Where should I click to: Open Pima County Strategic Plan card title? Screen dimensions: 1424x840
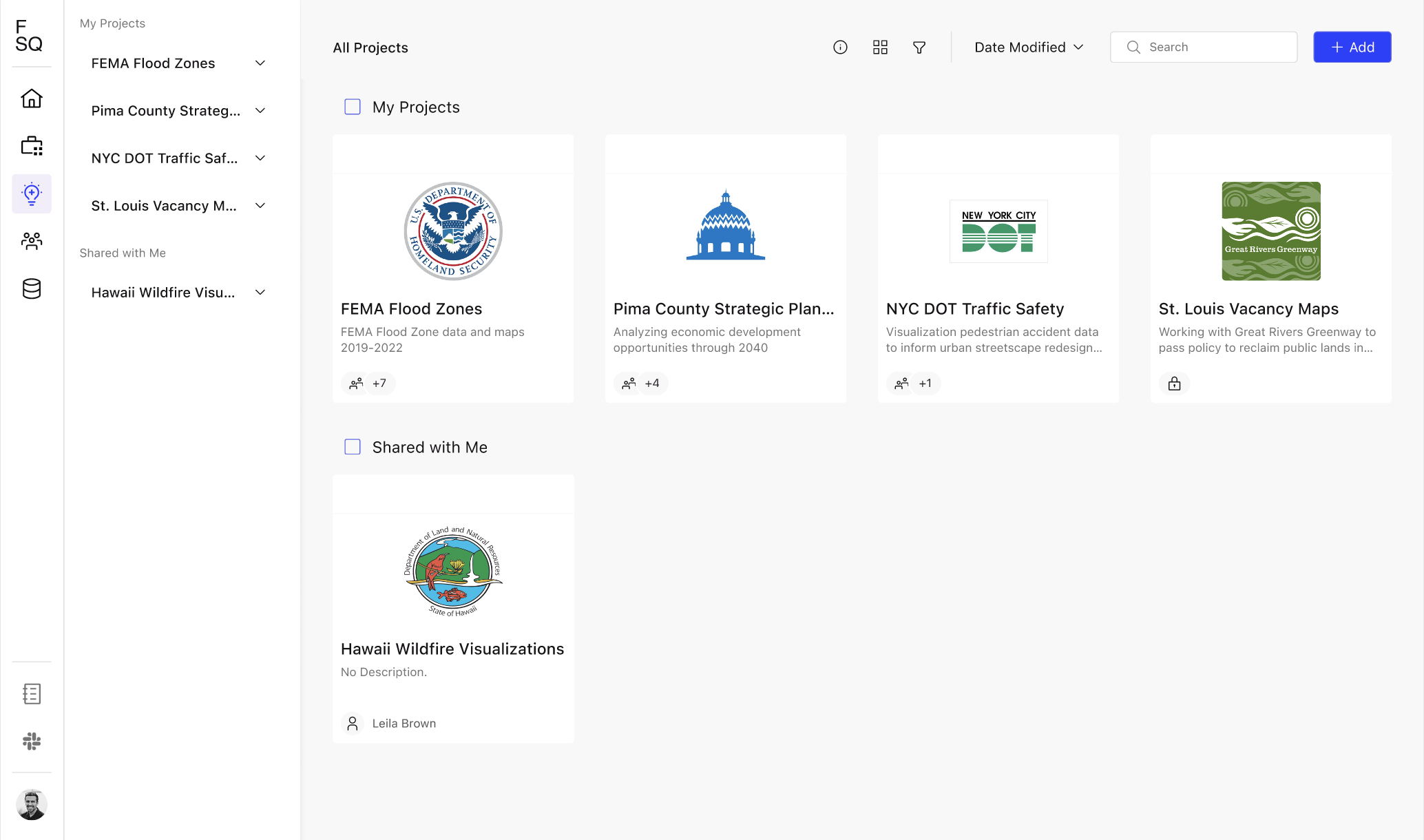pos(724,308)
